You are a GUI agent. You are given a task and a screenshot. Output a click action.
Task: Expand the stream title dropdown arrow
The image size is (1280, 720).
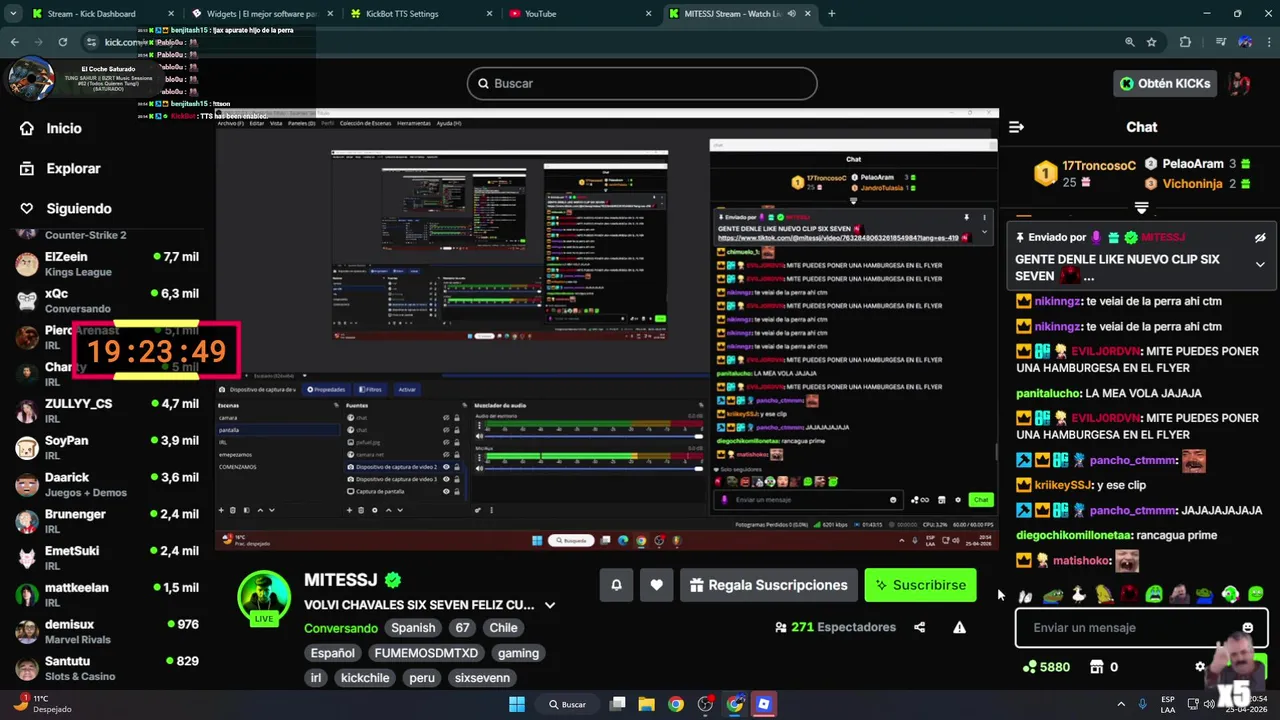tap(549, 605)
